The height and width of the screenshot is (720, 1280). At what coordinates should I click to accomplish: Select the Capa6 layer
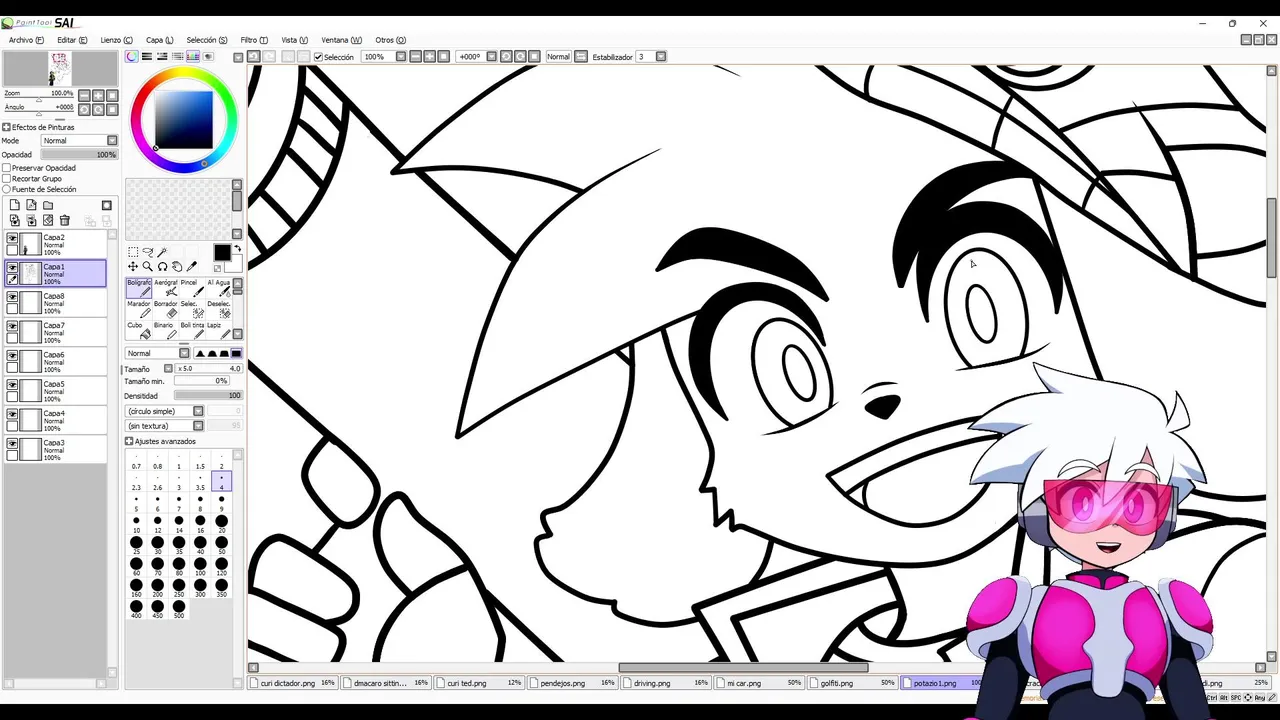(55, 361)
